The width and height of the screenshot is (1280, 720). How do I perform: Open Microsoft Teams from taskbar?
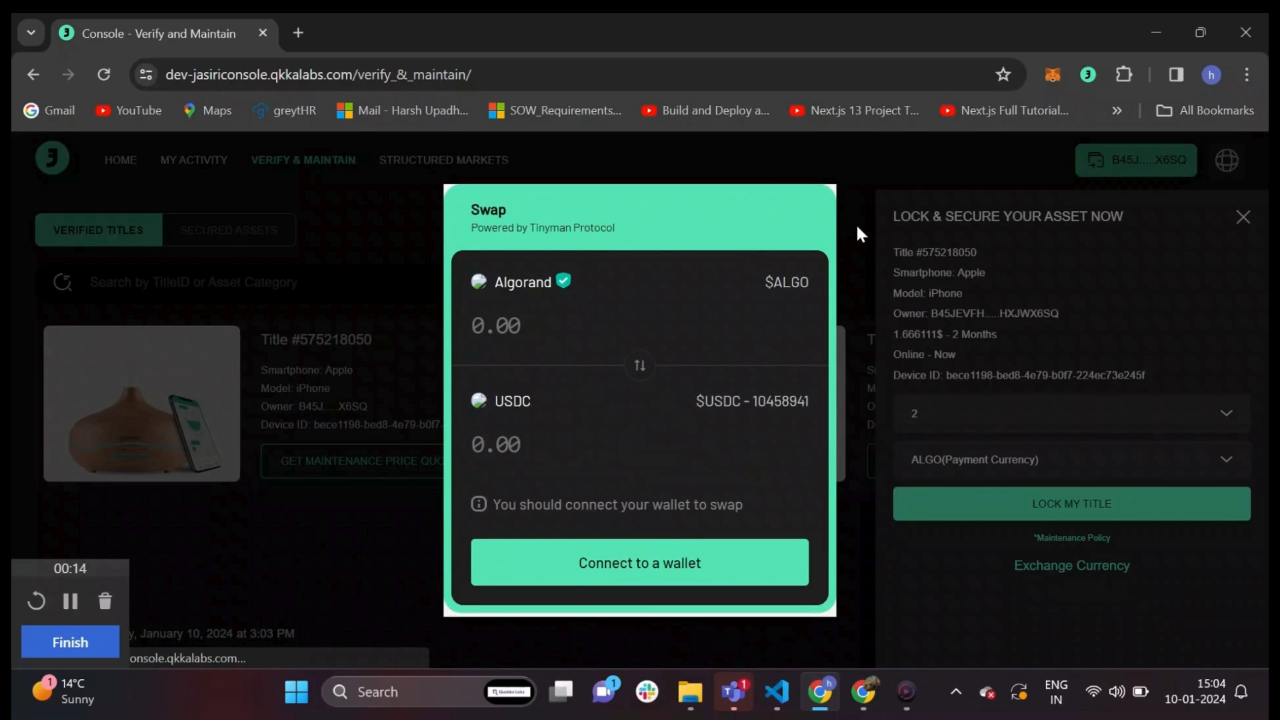734,691
